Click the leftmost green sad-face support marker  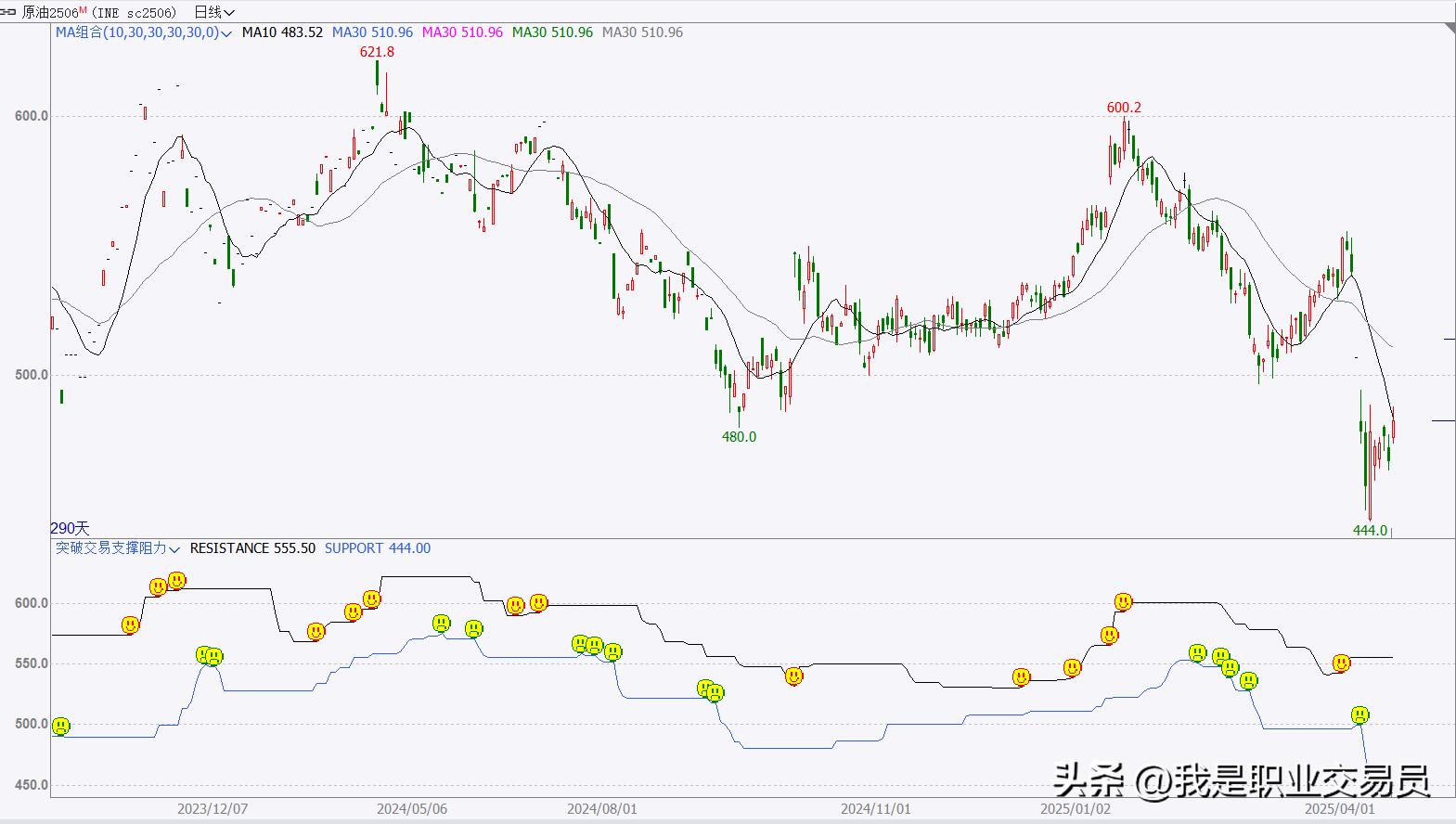(60, 726)
